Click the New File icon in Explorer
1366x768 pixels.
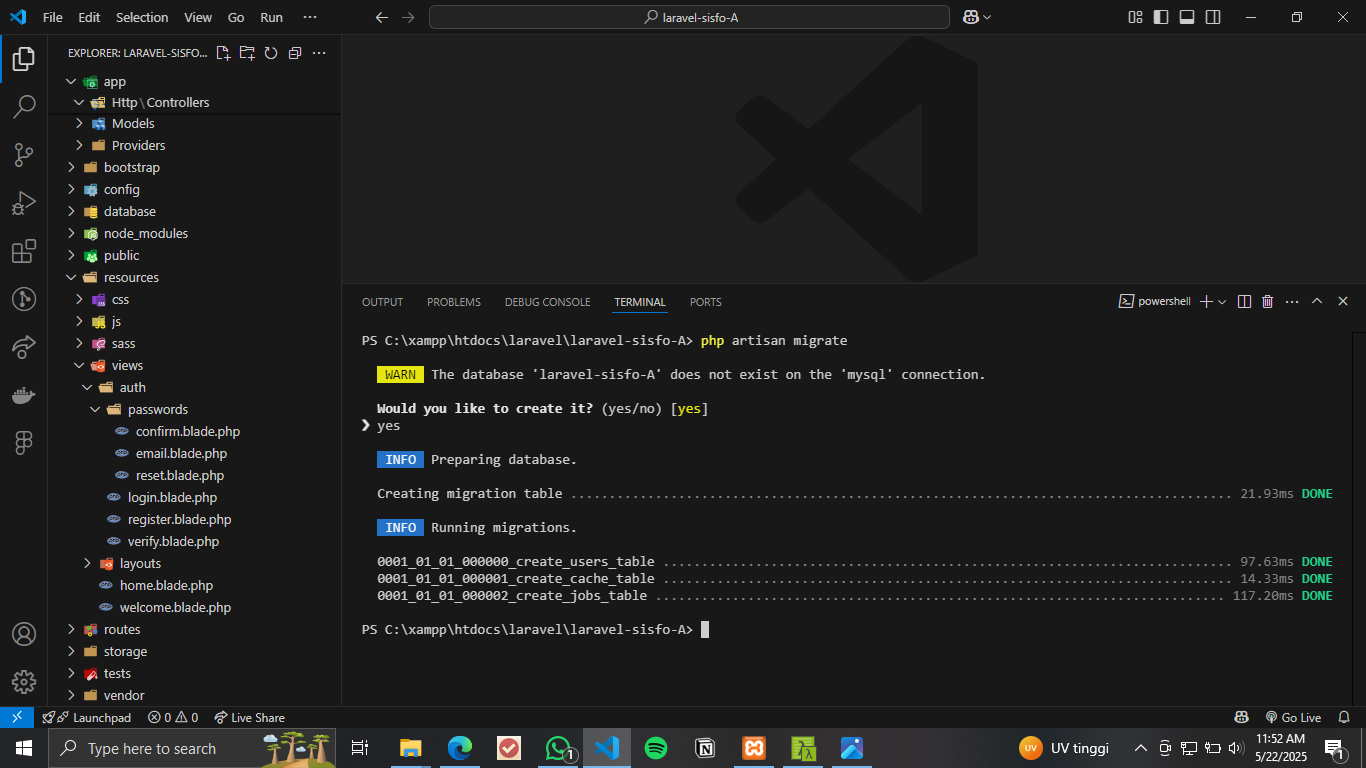(x=223, y=53)
